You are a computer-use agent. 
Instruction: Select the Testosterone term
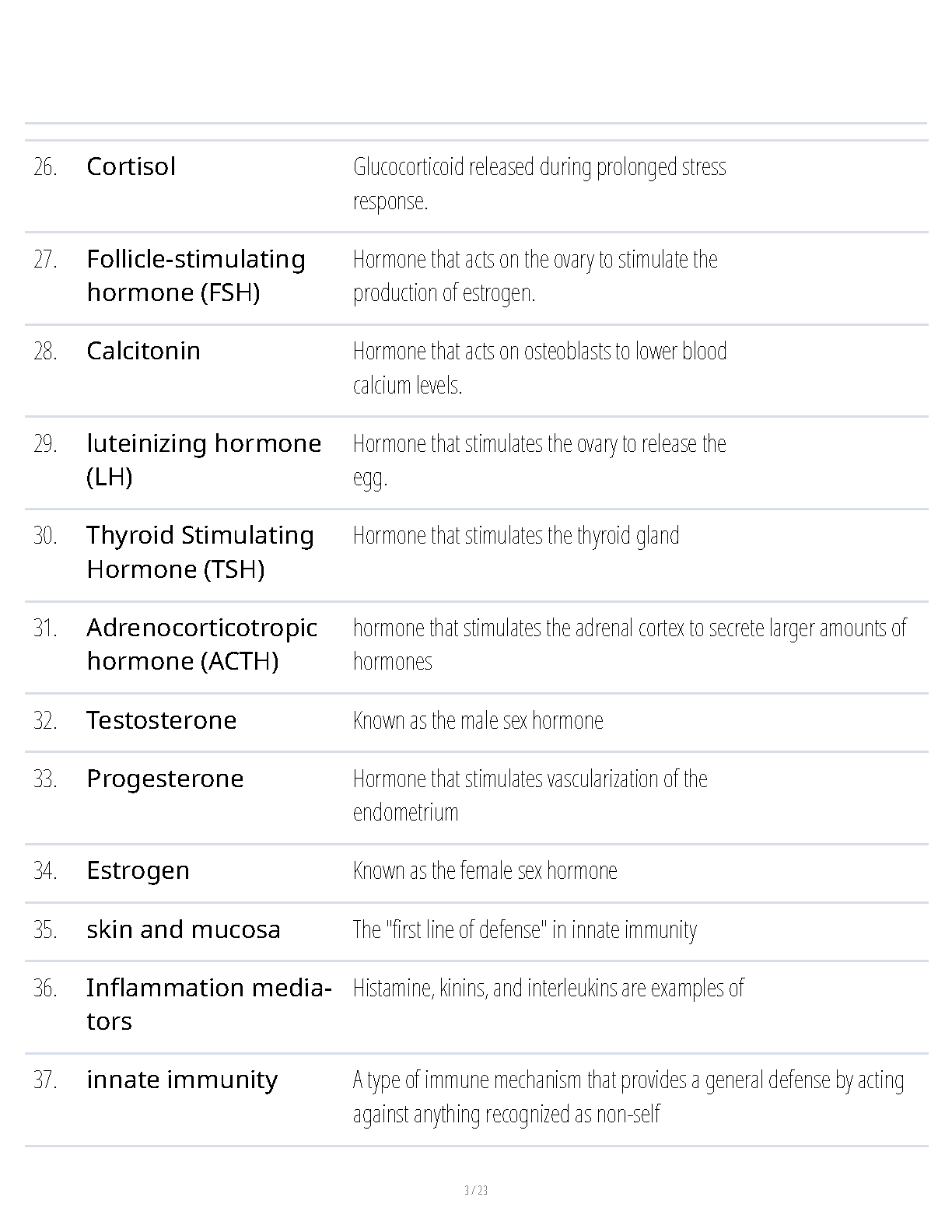[161, 720]
